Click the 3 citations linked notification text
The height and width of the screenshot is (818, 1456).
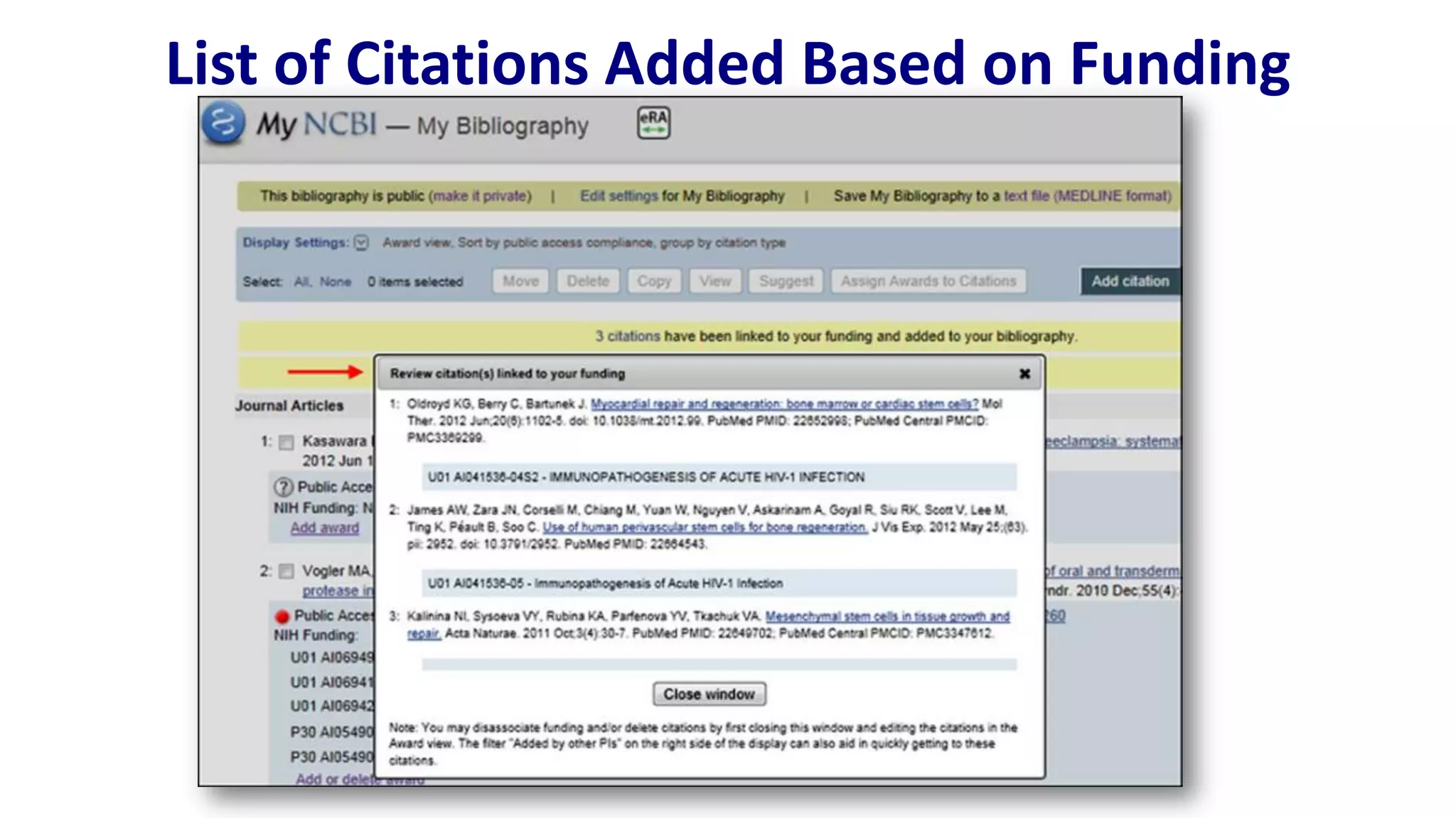[836, 336]
